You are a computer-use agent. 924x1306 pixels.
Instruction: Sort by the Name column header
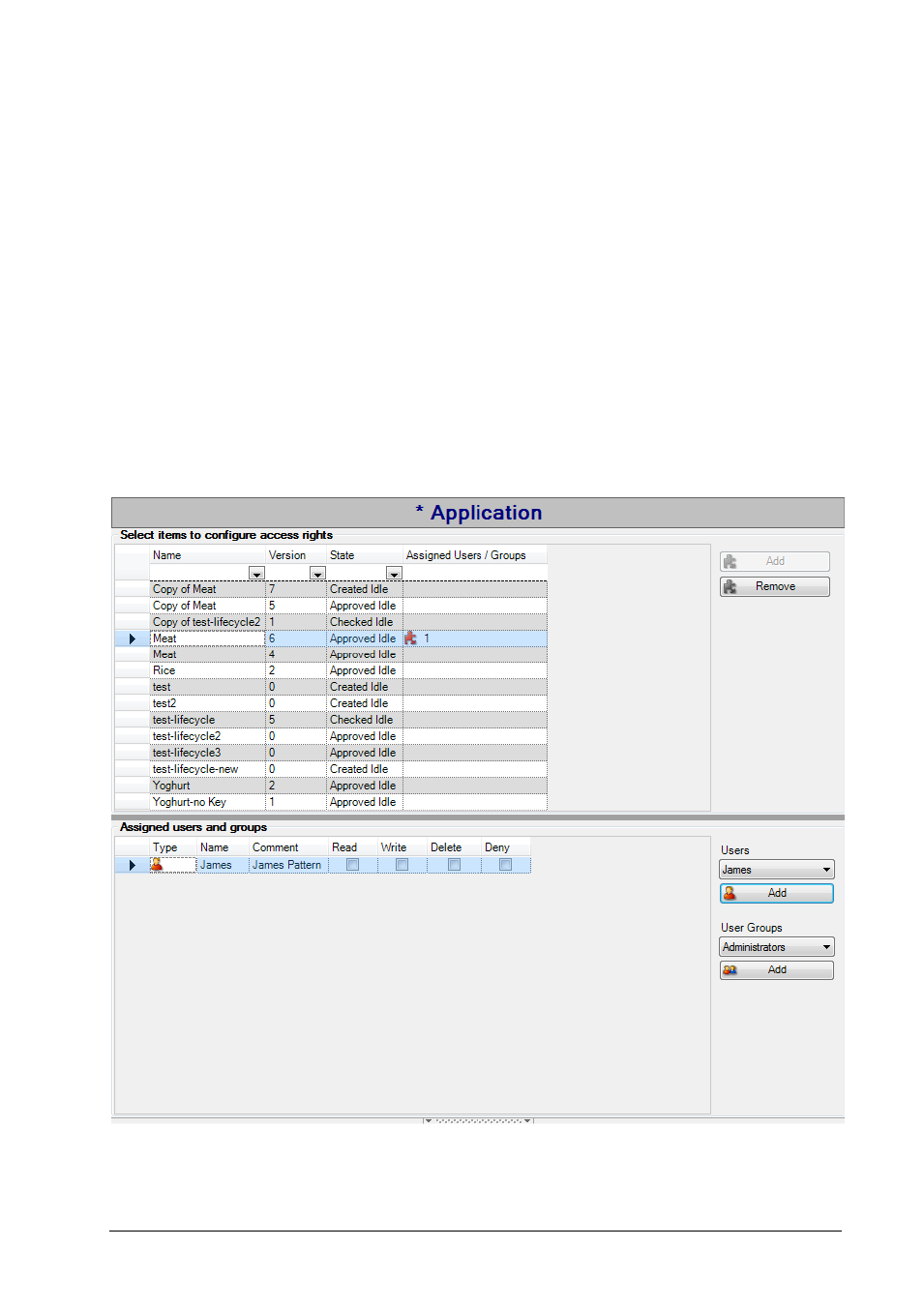point(208,555)
